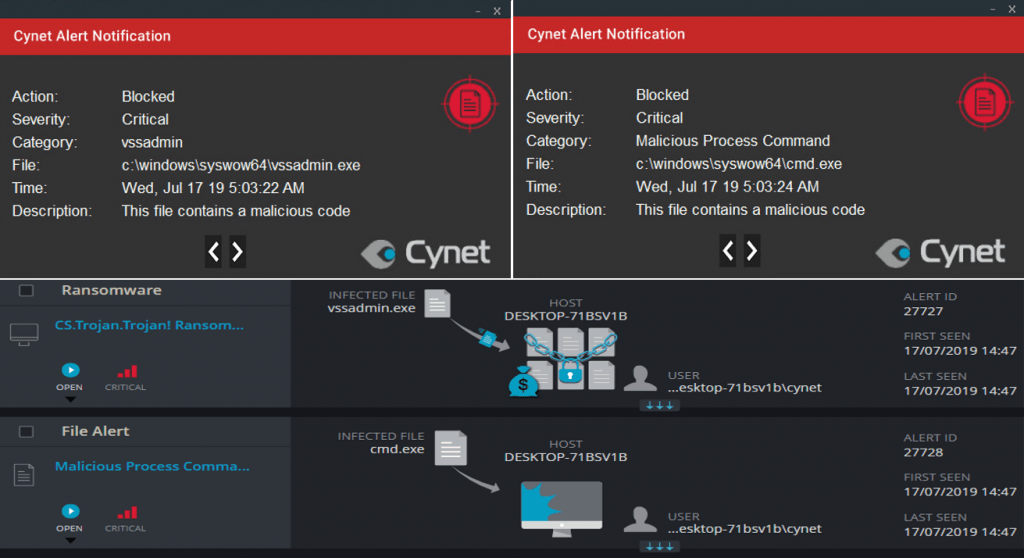
Task: Click the chained locked files ransomware graphic
Action: (x=570, y=359)
